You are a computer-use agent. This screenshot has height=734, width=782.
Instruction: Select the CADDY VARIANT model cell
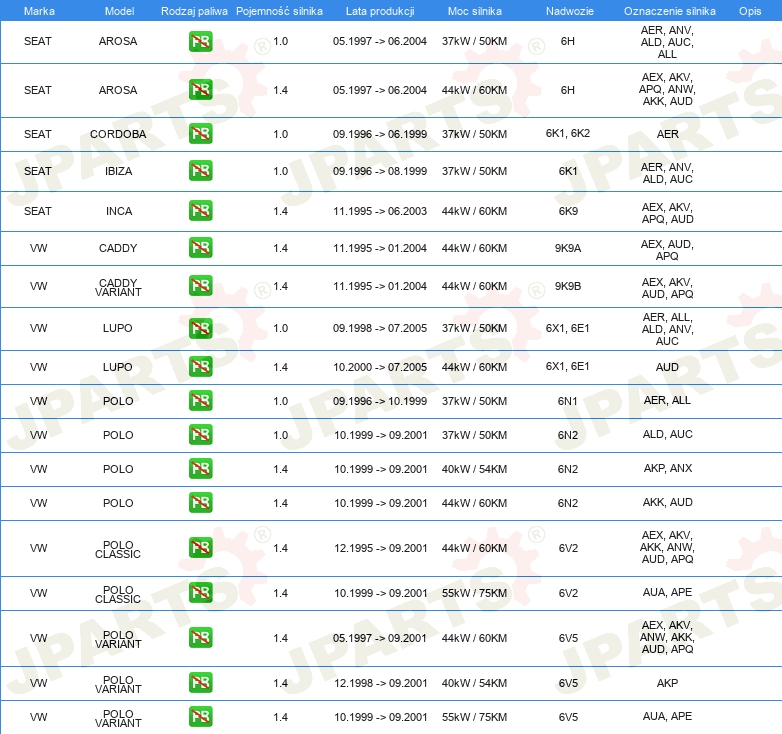tap(118, 287)
